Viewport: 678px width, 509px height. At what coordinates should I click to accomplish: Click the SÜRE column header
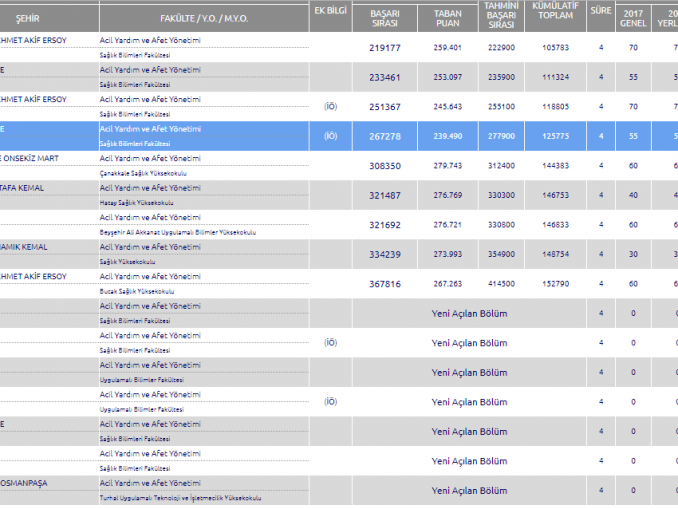coord(600,12)
